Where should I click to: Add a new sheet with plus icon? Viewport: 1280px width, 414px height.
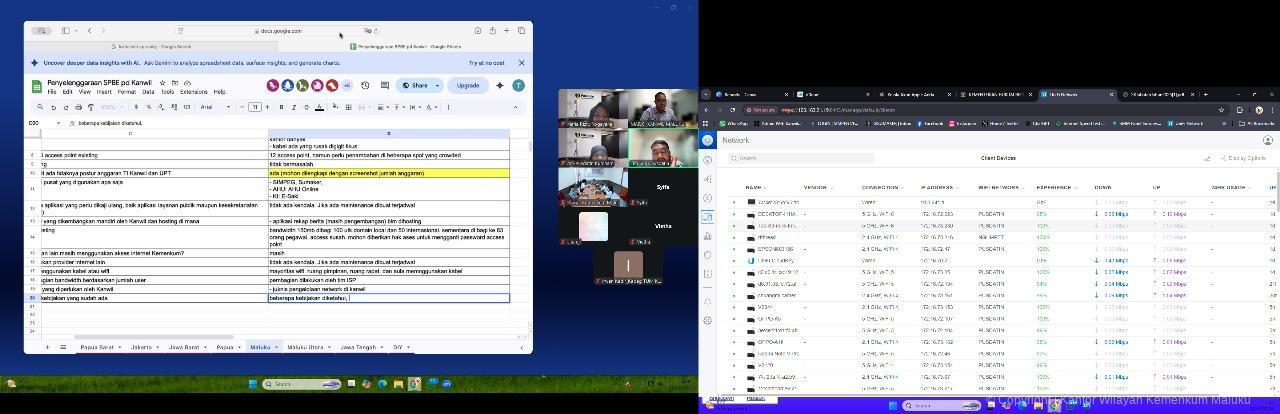[47, 347]
